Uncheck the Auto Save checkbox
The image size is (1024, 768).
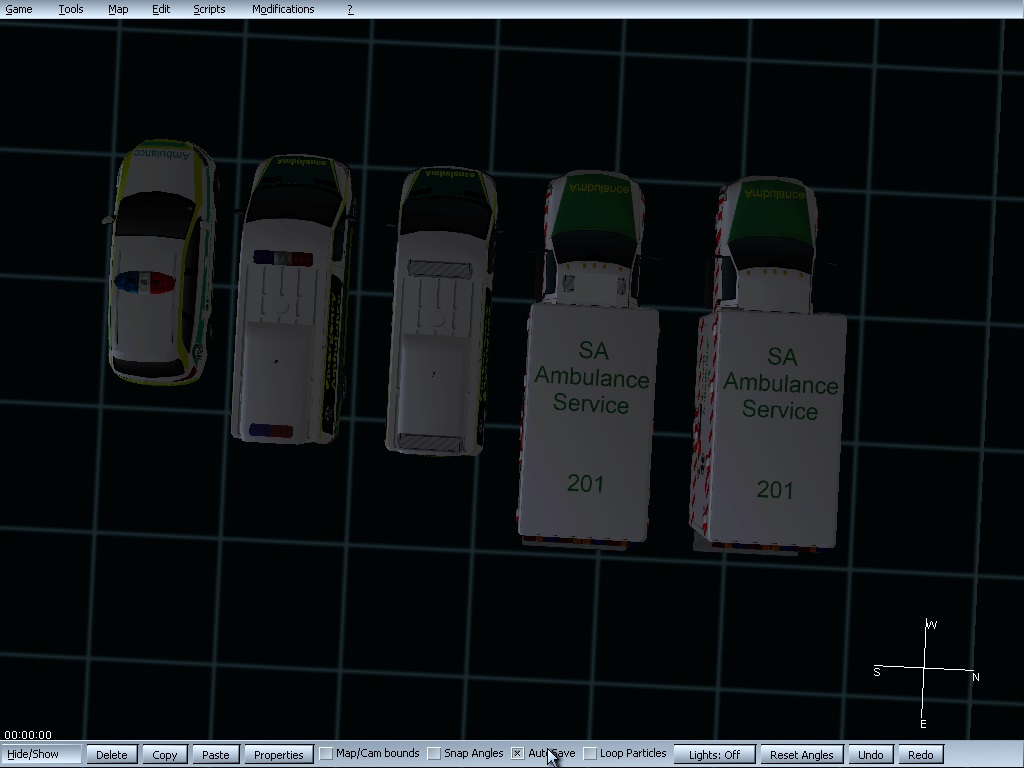[517, 754]
